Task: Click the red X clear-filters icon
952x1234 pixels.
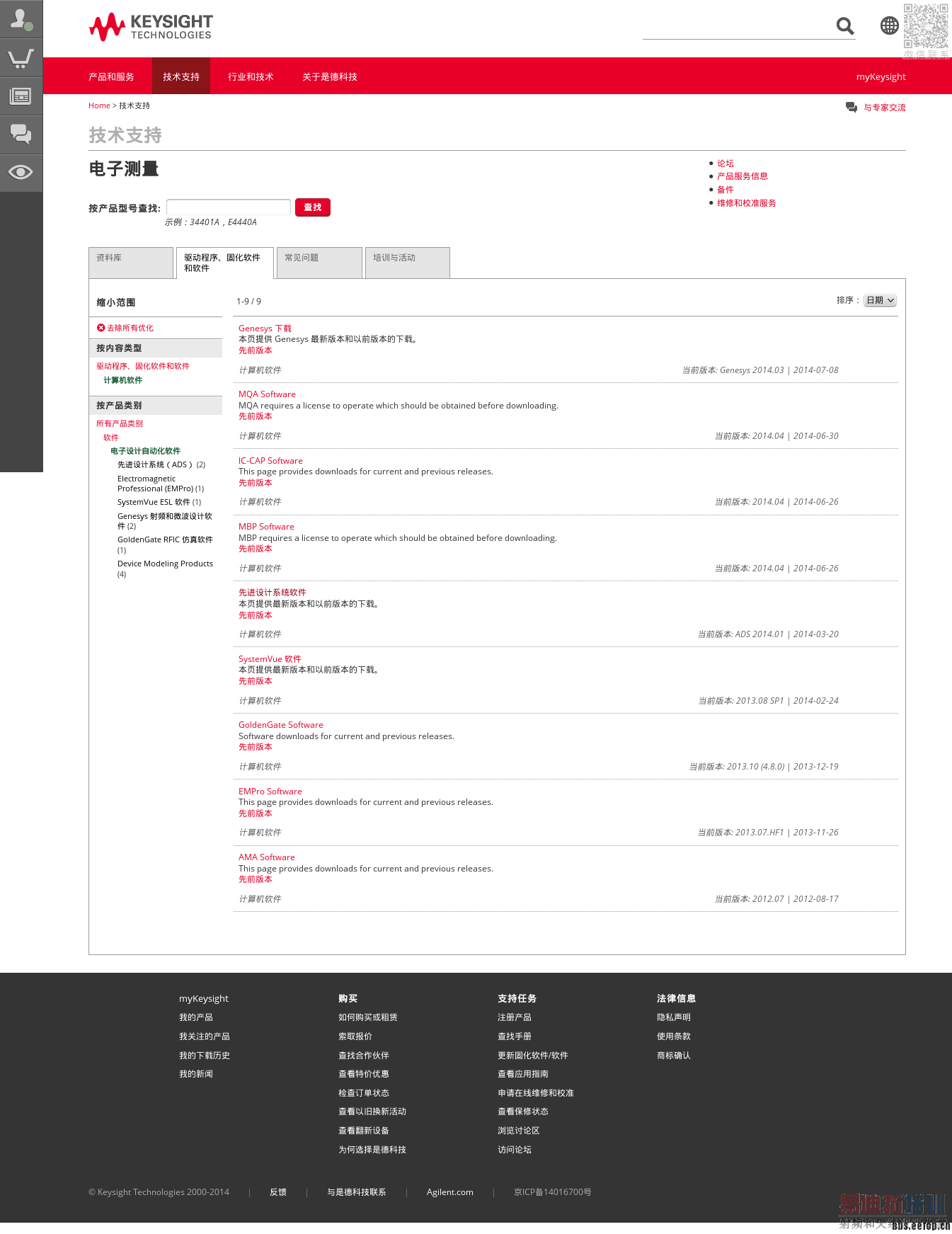Action: [x=101, y=328]
